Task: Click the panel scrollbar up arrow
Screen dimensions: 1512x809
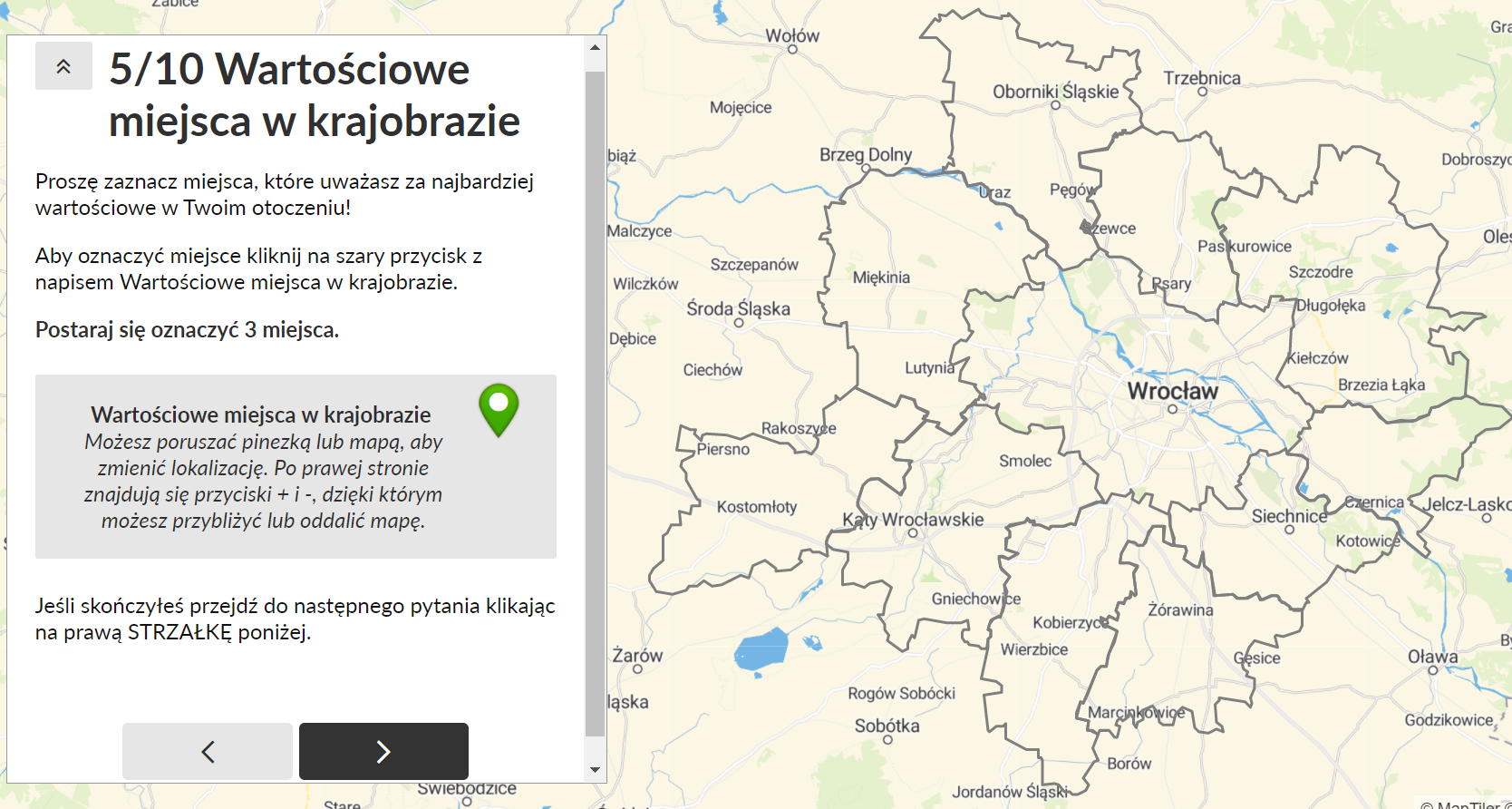Action: tap(595, 47)
